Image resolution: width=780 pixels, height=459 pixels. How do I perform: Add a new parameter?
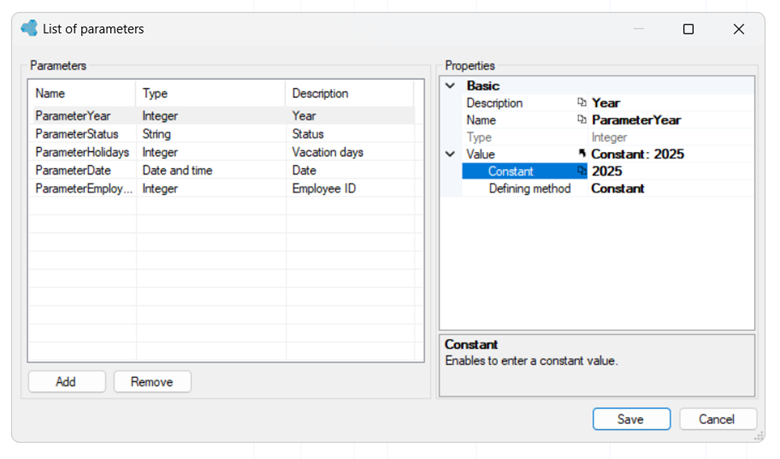coord(66,381)
